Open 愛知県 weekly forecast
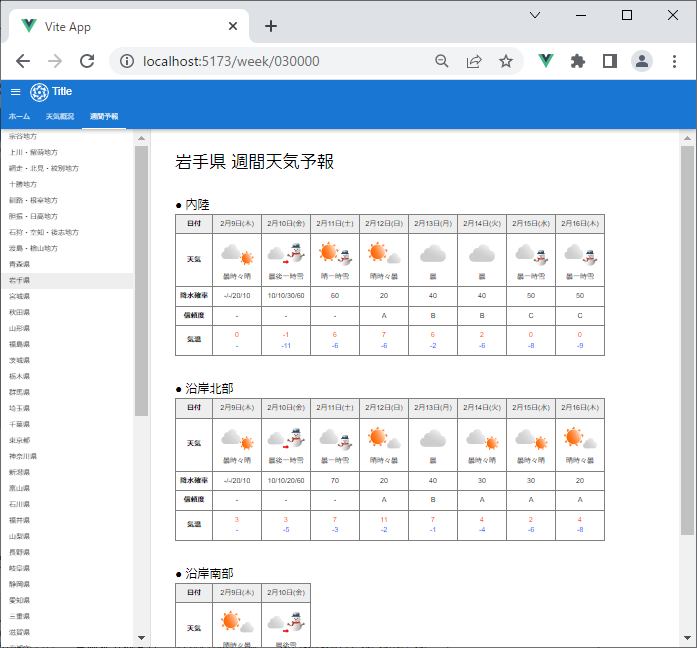 pos(67,600)
